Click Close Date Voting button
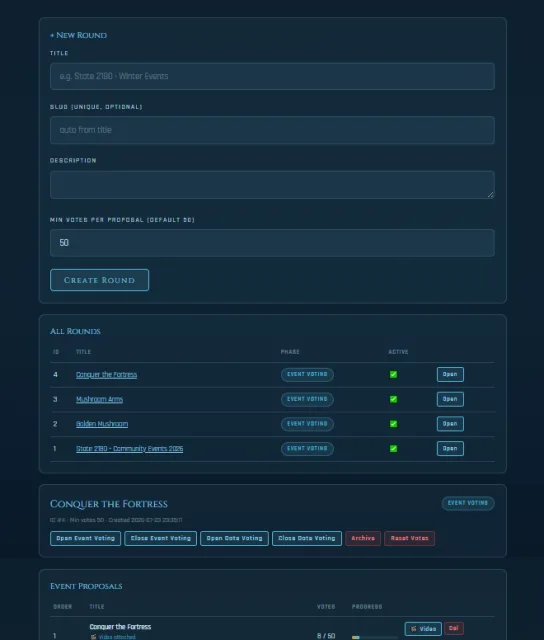The image size is (544, 640). (x=306, y=538)
